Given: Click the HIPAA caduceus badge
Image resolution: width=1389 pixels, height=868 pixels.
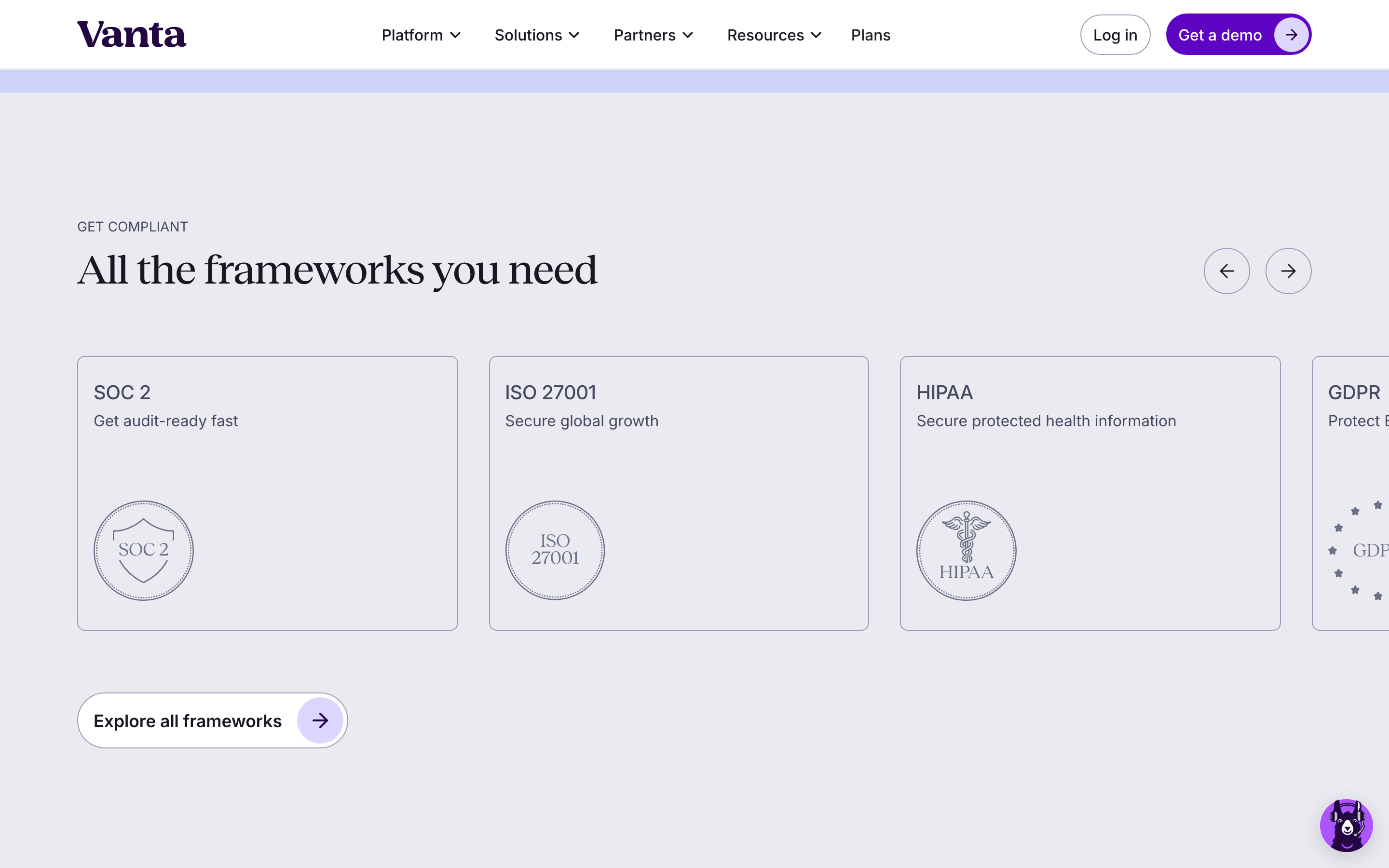Looking at the screenshot, I should pos(967,551).
